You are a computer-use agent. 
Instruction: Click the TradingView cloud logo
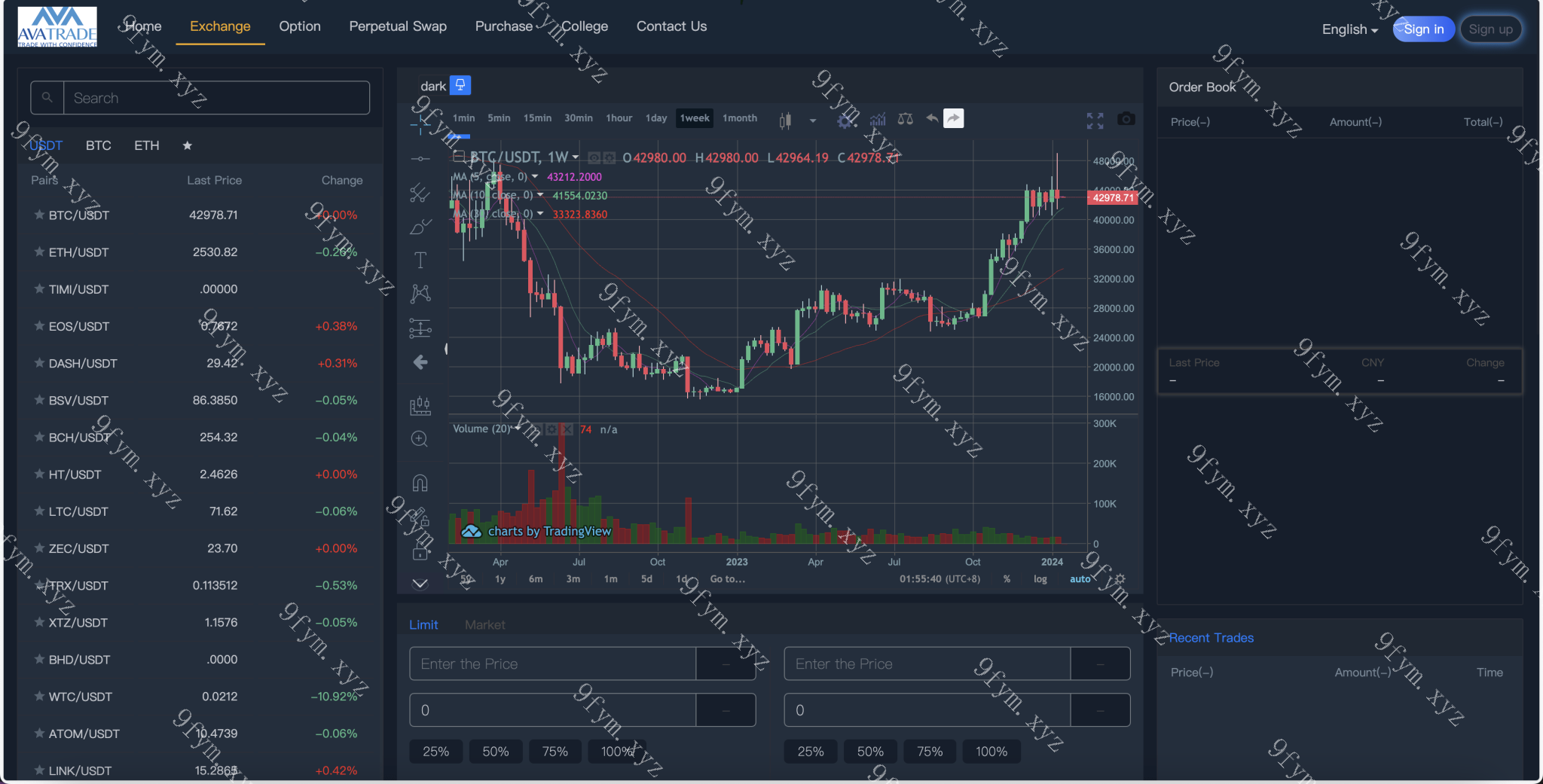pos(472,532)
